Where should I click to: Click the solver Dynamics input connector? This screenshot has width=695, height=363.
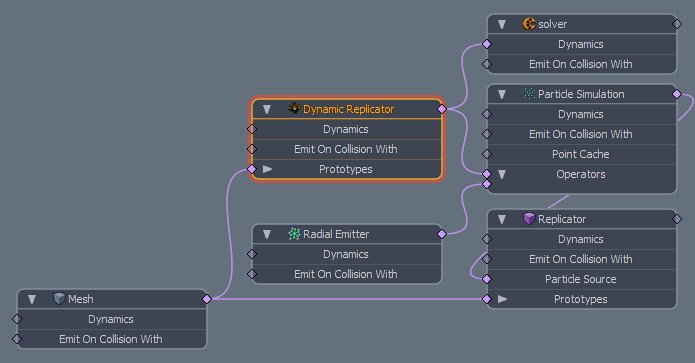487,44
